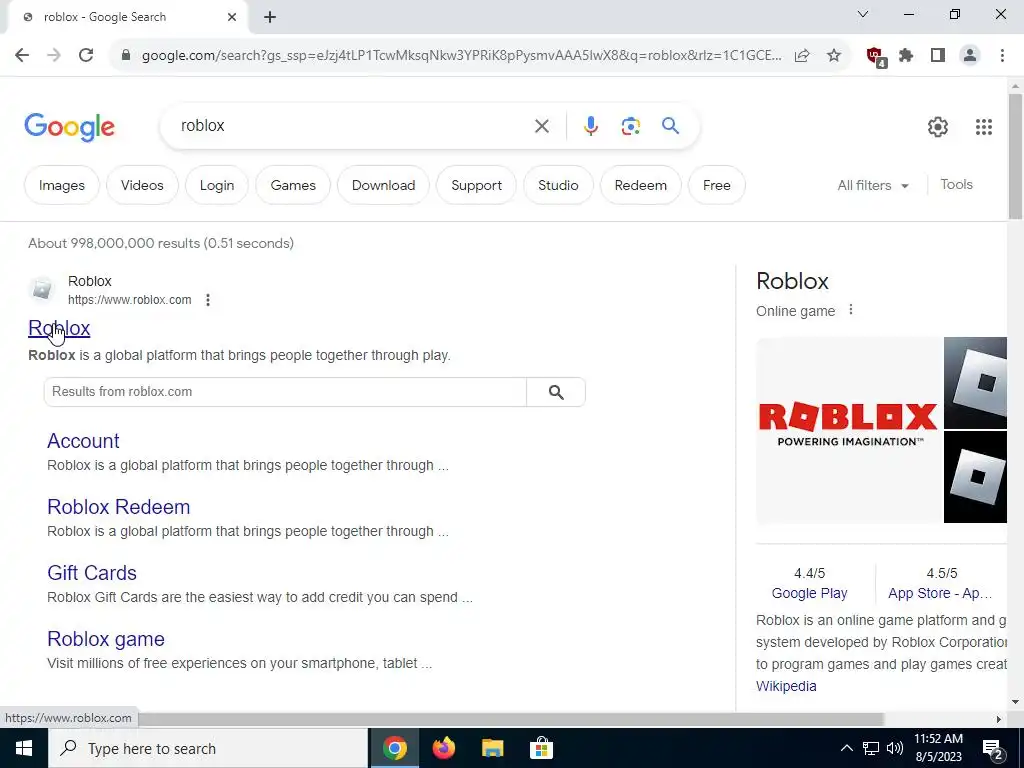Open the Roblox Redeem sitelink
The width and height of the screenshot is (1024, 768).
(118, 507)
